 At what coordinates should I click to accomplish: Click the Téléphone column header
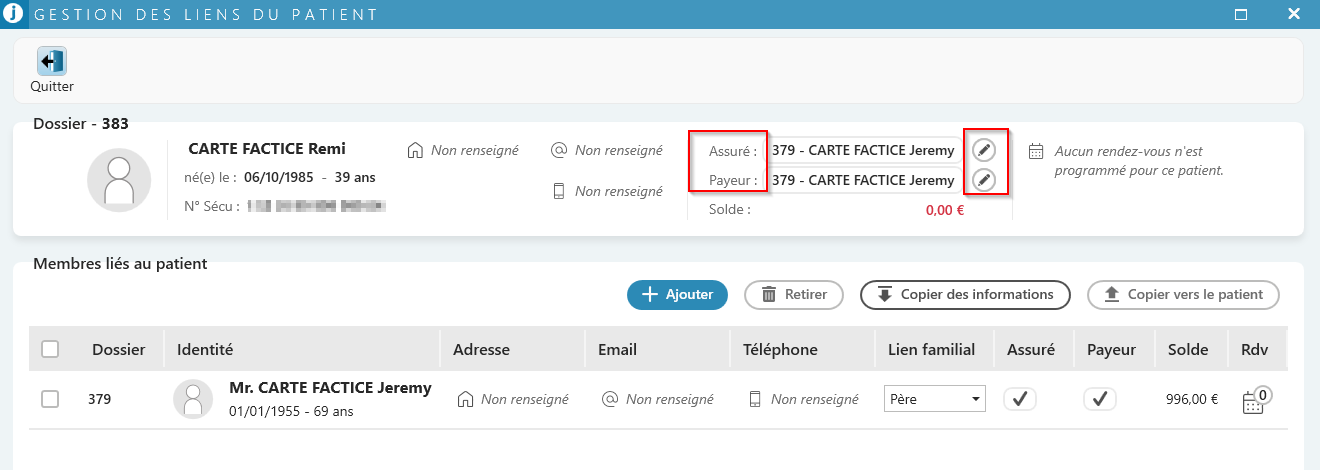(x=780, y=349)
